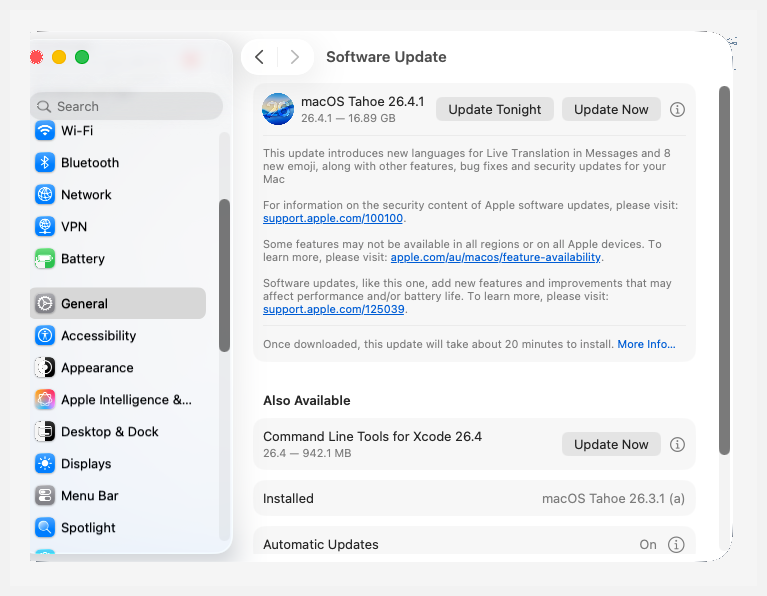Show info for macOS Tahoe 26.4.1 update
Image resolution: width=767 pixels, height=596 pixels.
point(677,110)
